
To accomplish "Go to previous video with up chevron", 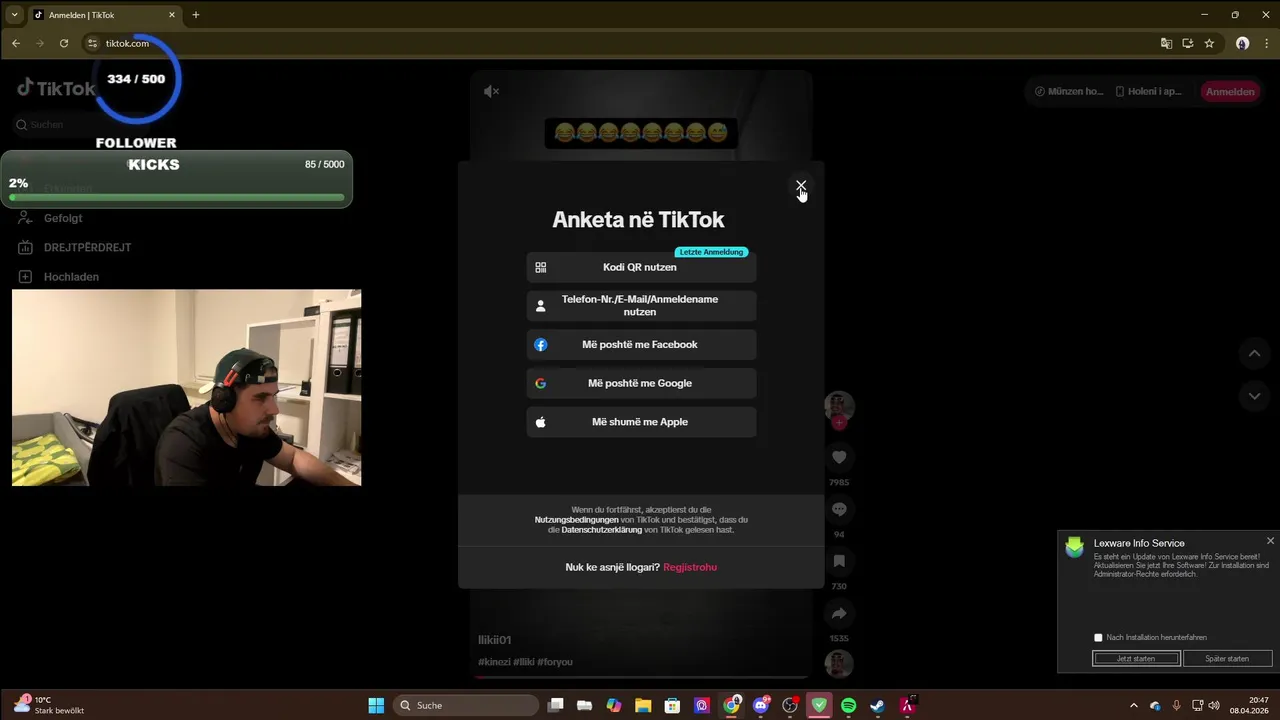I will [x=1254, y=353].
